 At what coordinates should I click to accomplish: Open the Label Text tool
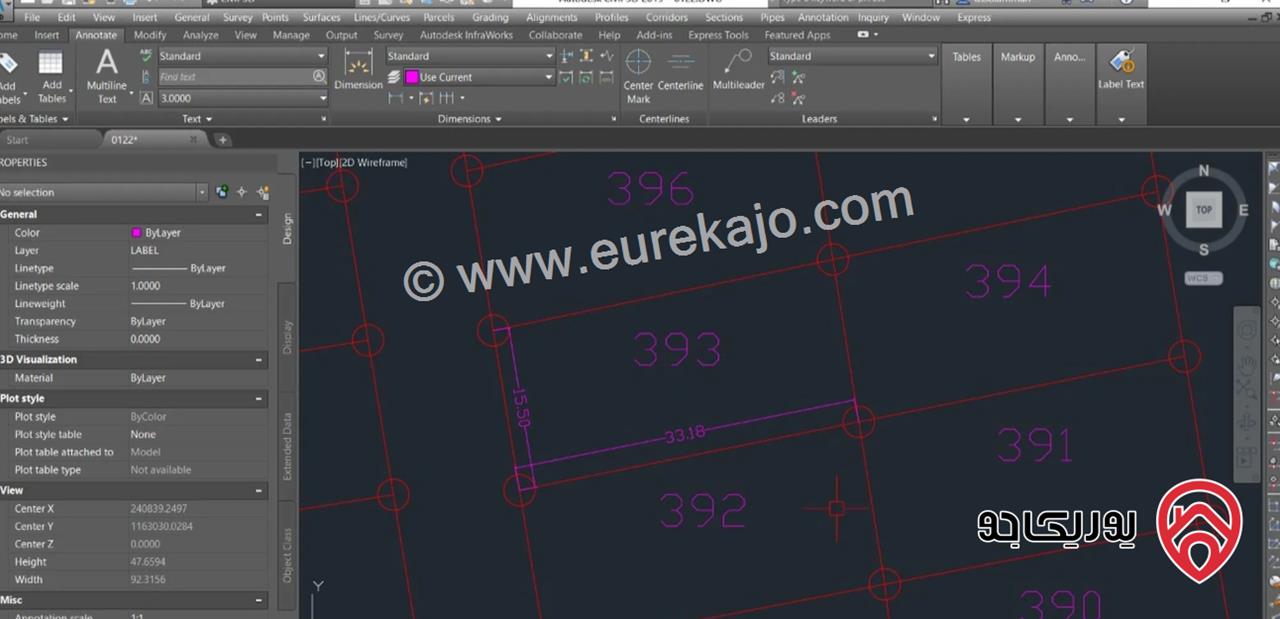pos(1121,70)
